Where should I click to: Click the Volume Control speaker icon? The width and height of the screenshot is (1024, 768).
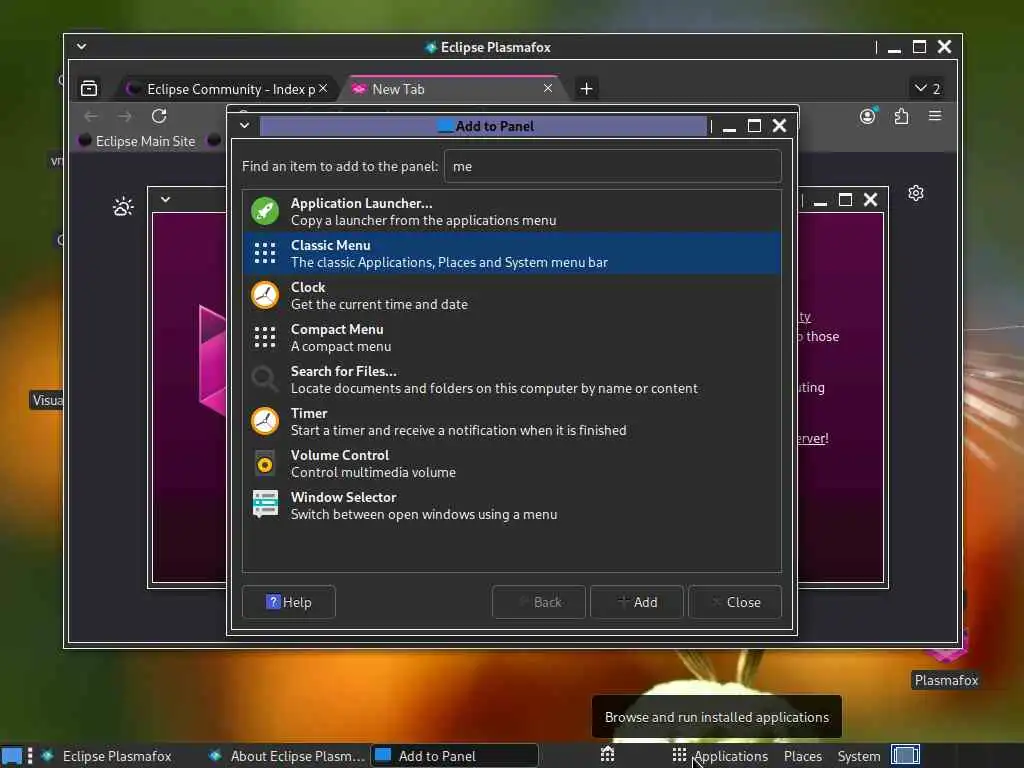coord(265,464)
